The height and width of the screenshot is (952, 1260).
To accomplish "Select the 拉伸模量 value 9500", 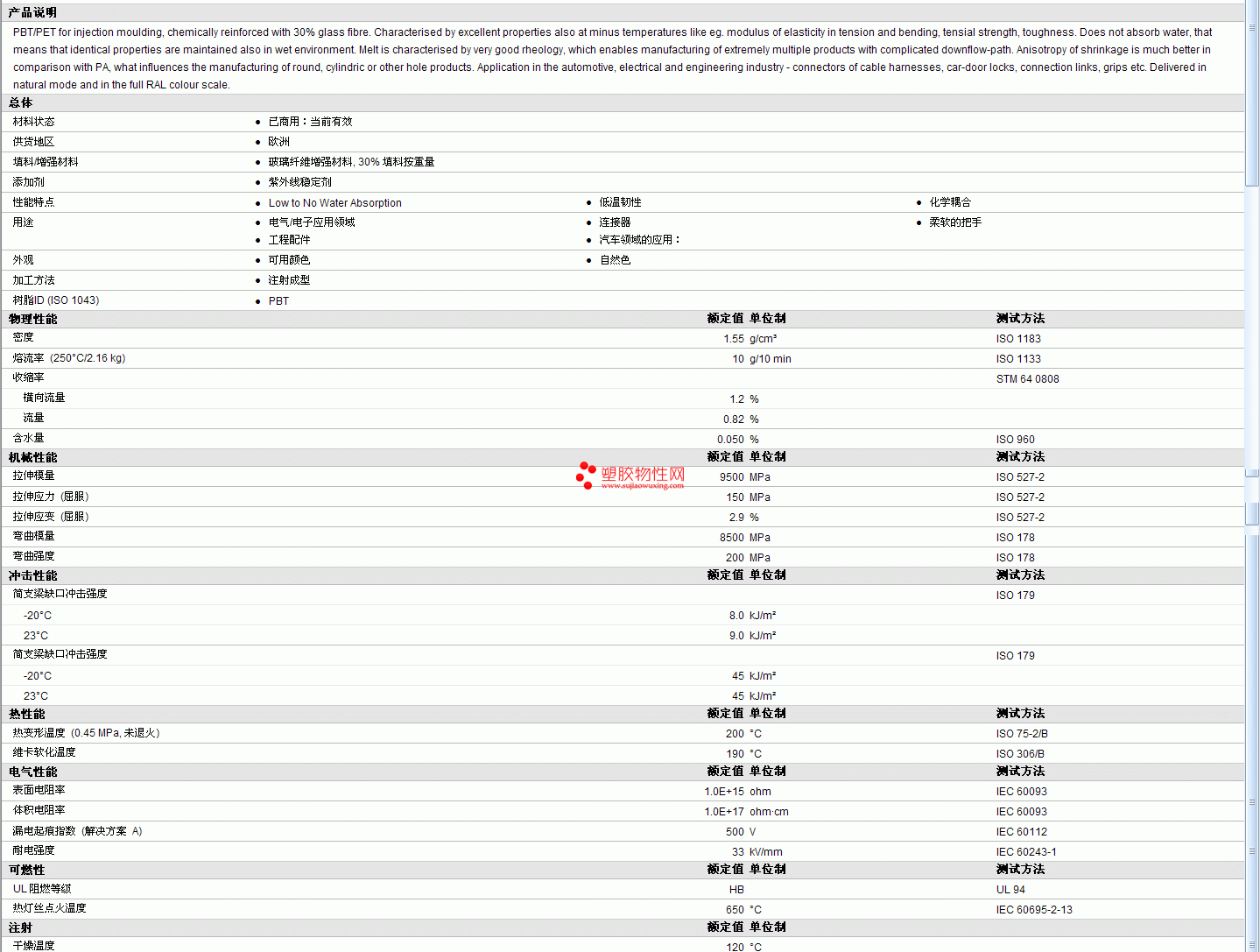I will 732,477.
